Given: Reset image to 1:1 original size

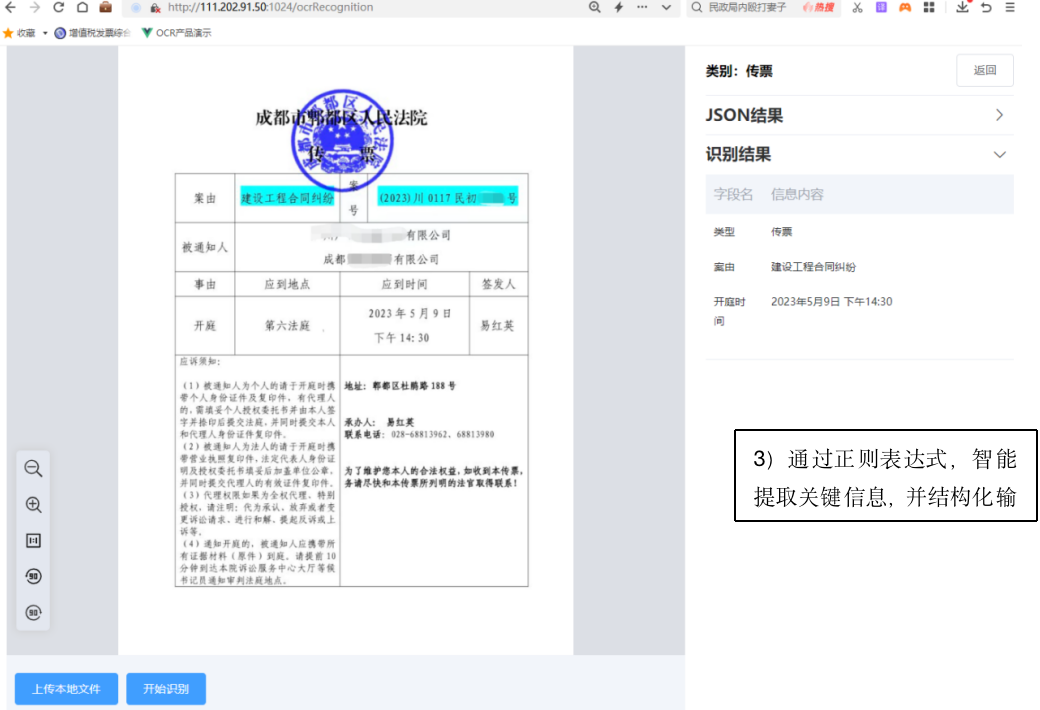Looking at the screenshot, I should [x=33, y=541].
